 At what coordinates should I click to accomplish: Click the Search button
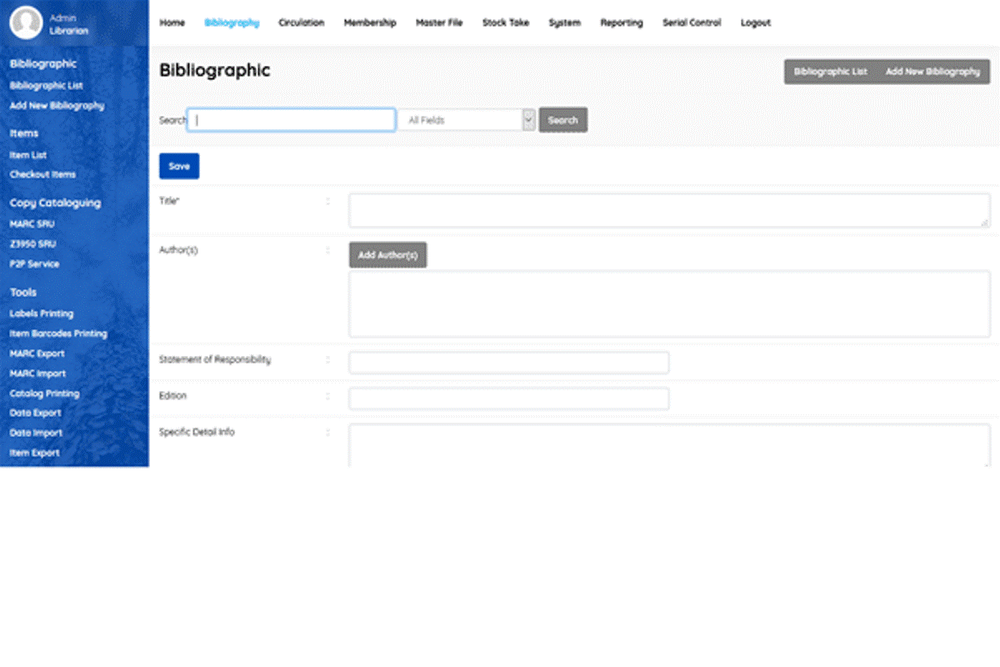click(x=563, y=119)
